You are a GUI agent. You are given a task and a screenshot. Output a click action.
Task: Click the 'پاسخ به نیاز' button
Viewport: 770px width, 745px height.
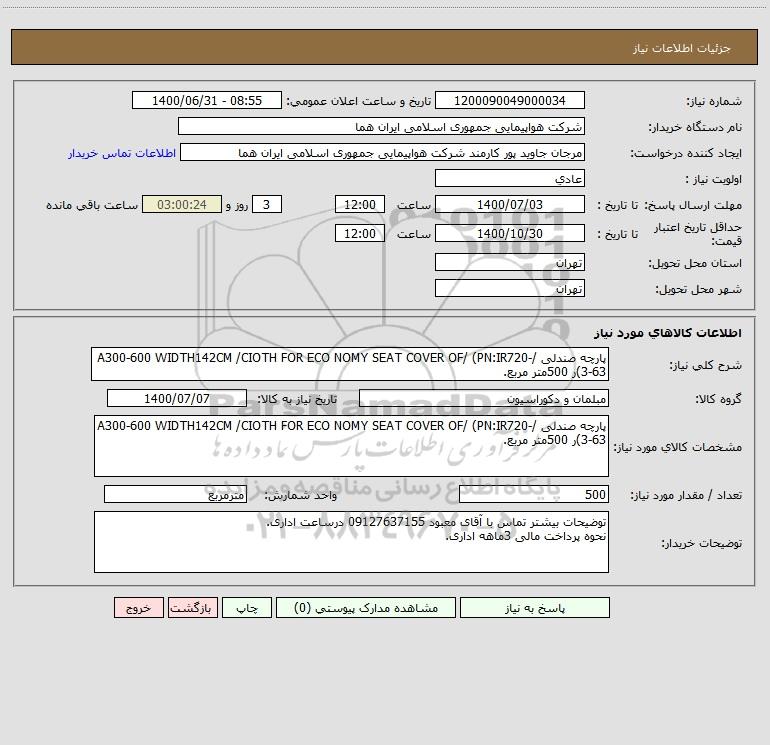[535, 608]
